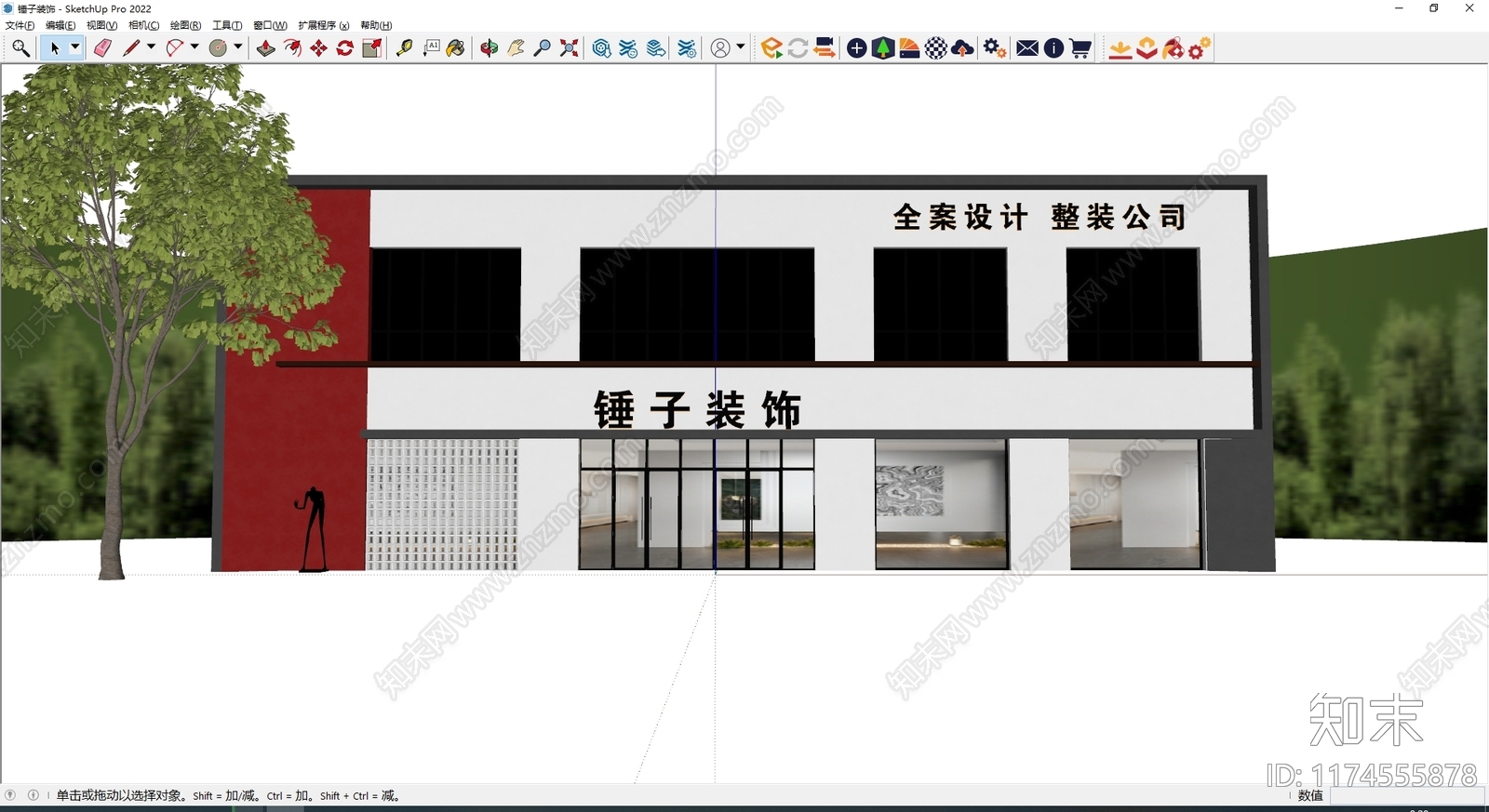Open the 窗口(W) menu
The height and width of the screenshot is (812, 1489).
[270, 25]
